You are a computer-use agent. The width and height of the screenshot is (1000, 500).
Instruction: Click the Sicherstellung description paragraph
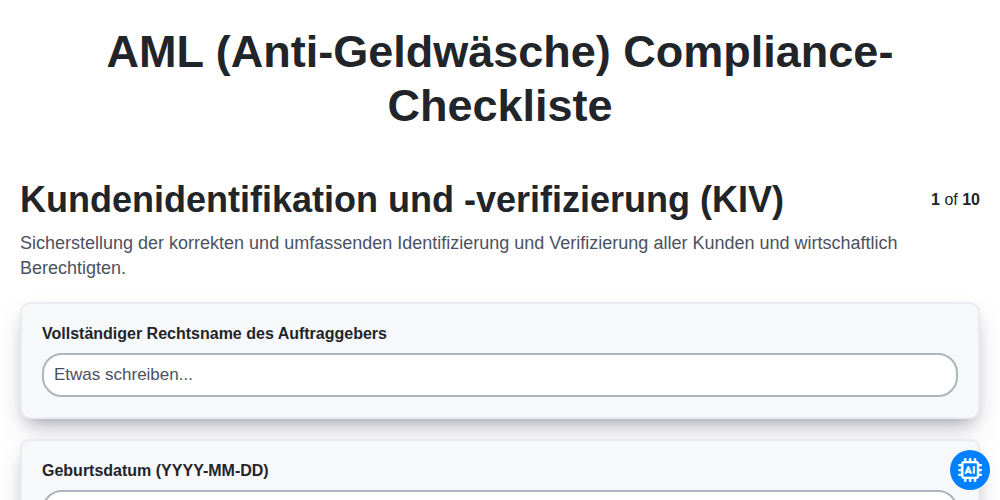click(459, 256)
